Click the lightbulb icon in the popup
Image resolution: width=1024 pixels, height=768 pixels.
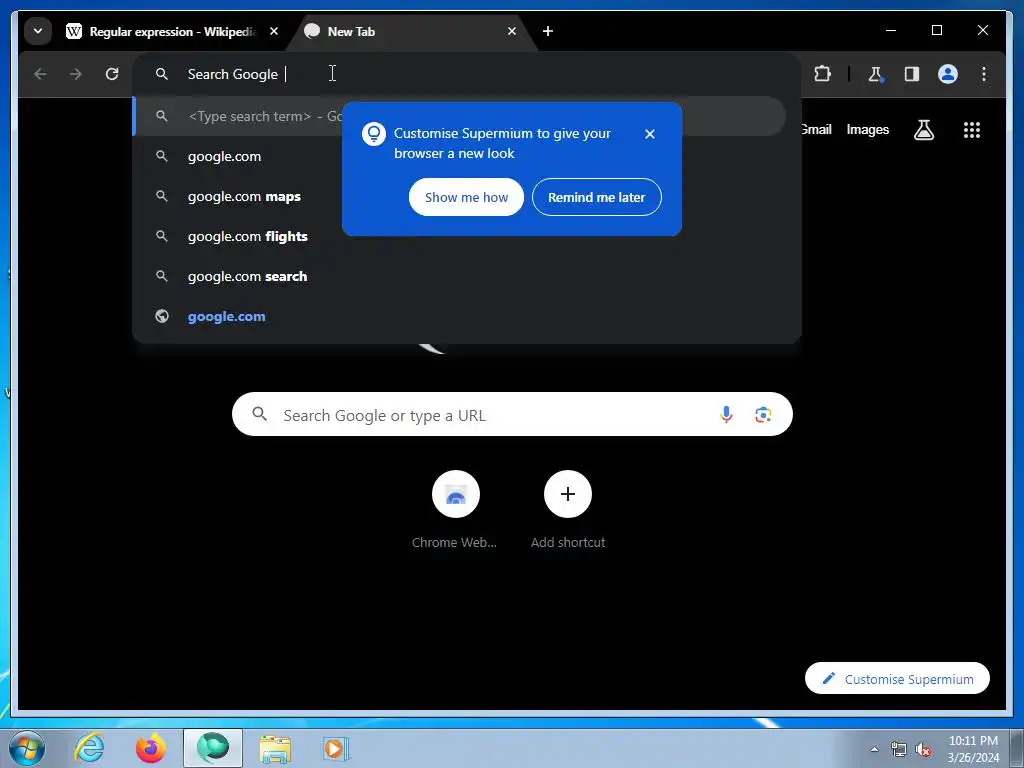point(374,134)
